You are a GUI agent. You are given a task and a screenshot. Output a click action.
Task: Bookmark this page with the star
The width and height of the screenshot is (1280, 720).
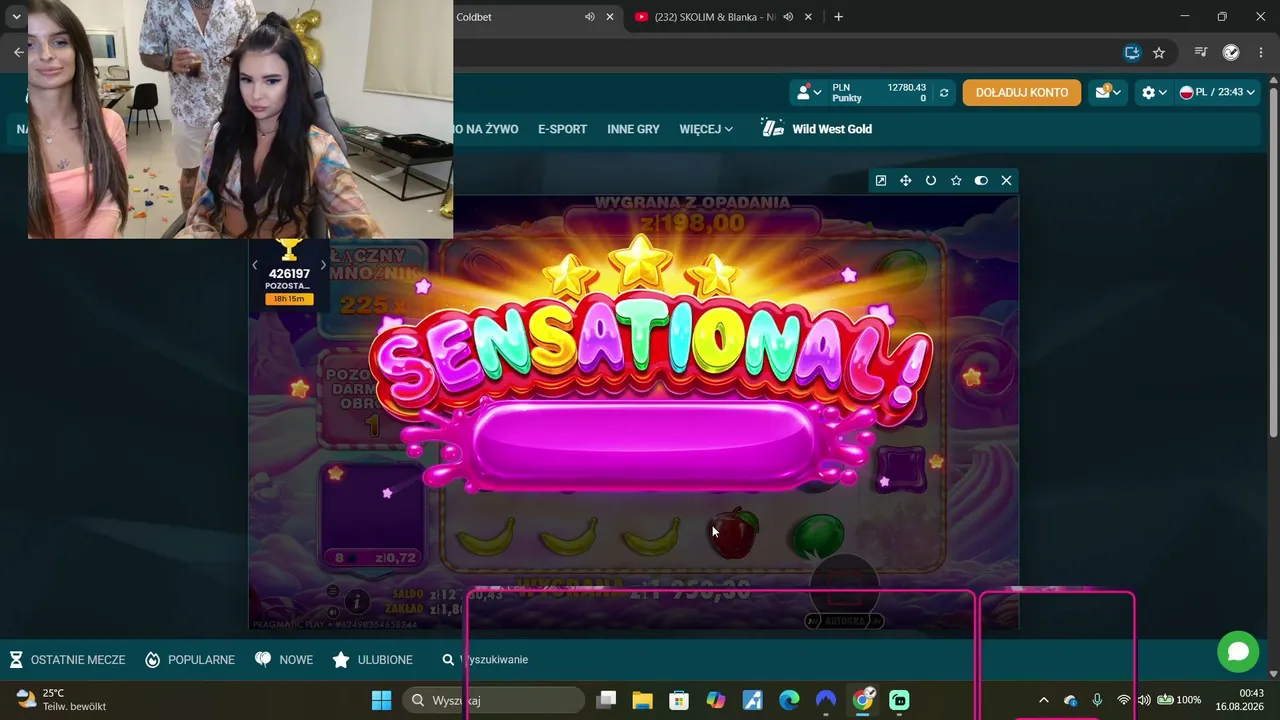[1159, 53]
